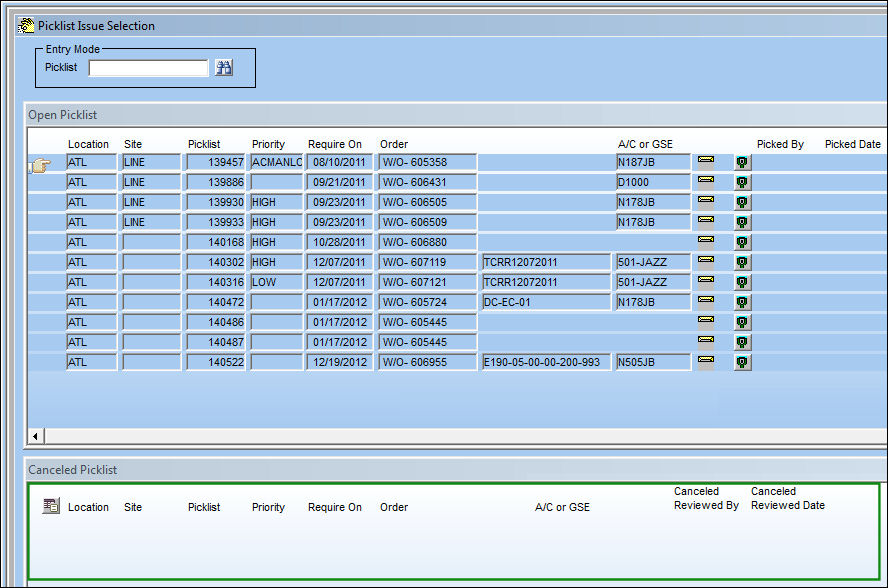Click the Canceled Reviewed By column header
The width and height of the screenshot is (888, 588).
click(706, 498)
